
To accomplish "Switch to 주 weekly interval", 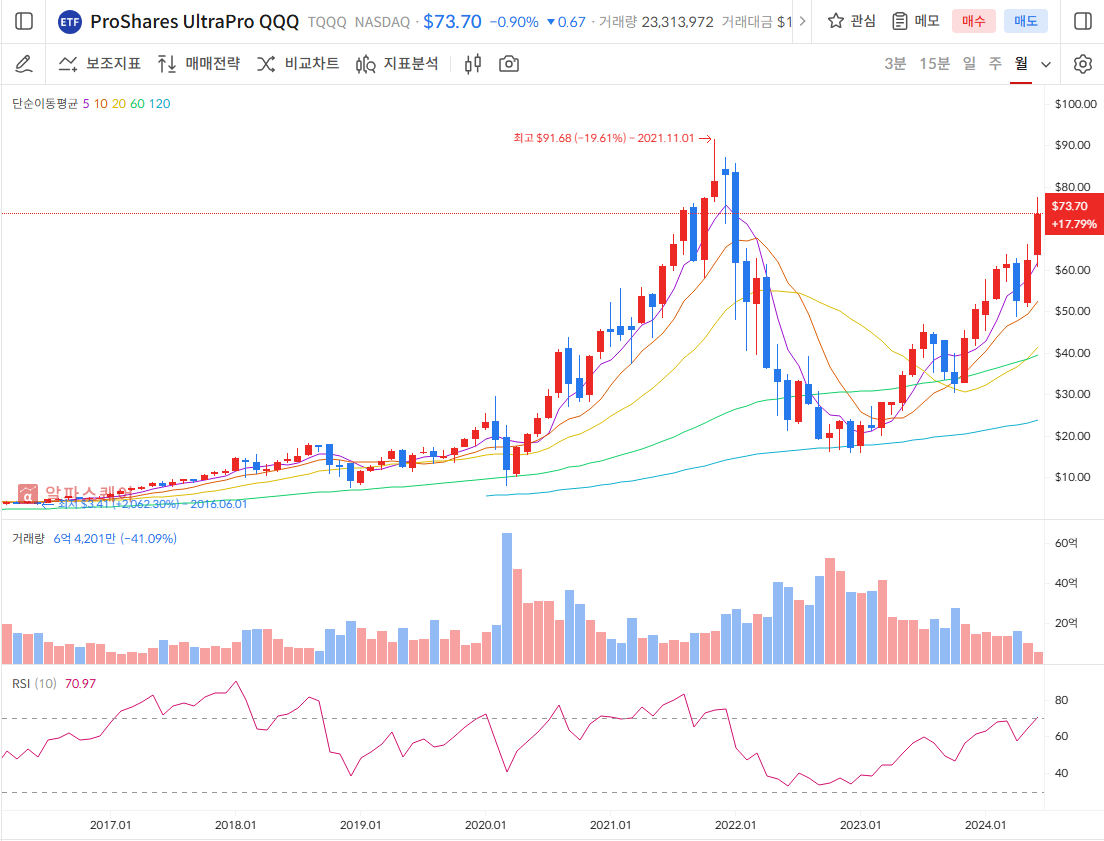I will (x=995, y=64).
